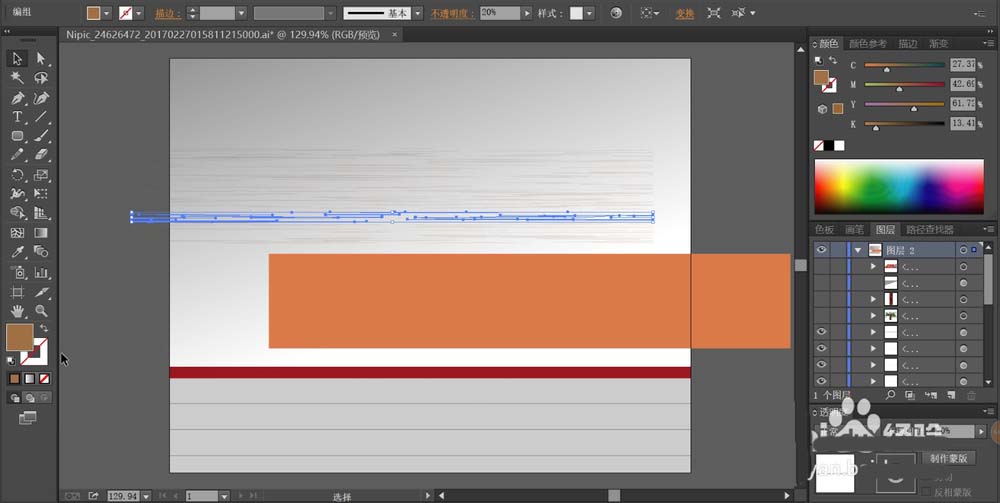Select the Mesh tool

tap(17, 233)
